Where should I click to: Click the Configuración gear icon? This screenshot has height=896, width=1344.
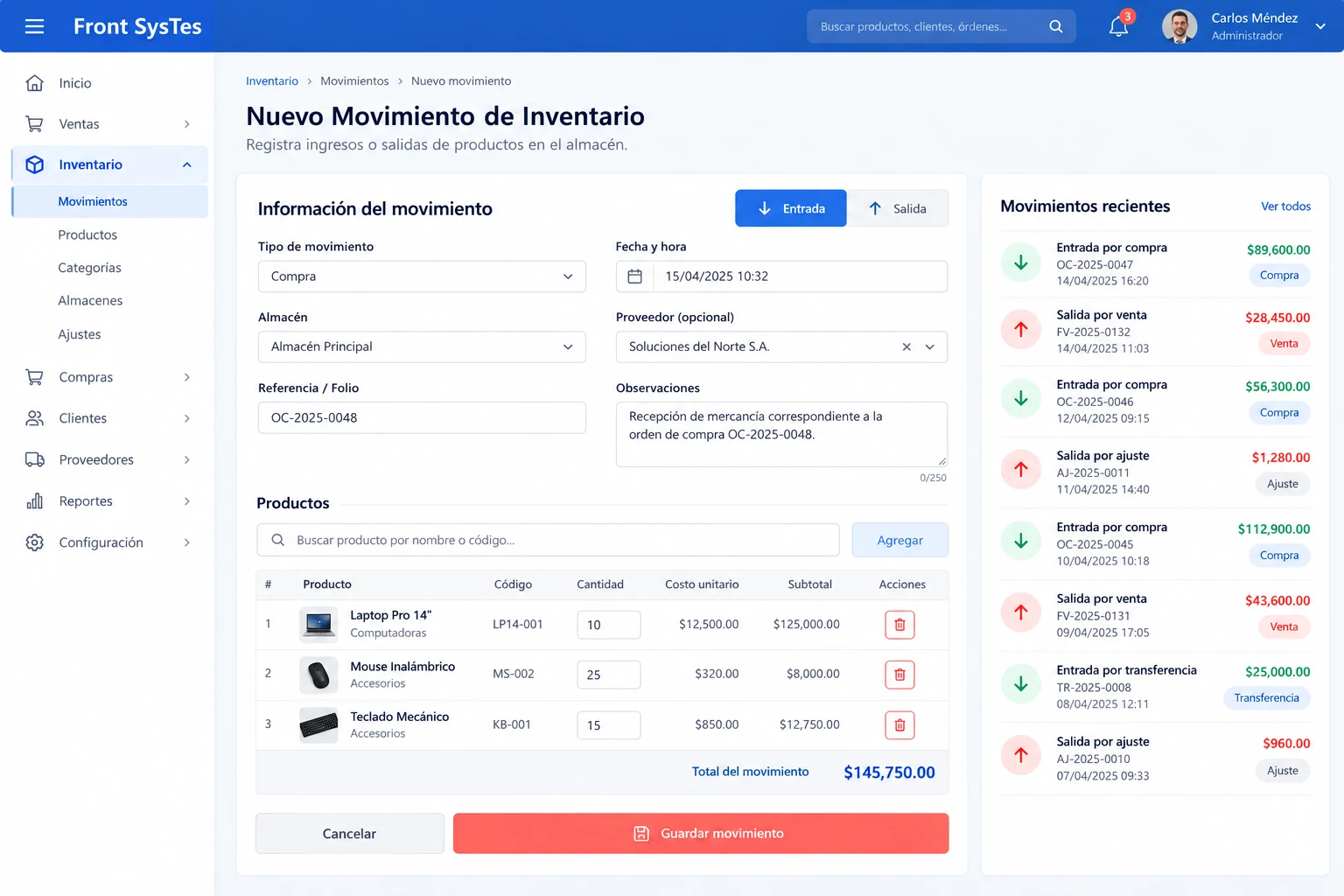[35, 542]
